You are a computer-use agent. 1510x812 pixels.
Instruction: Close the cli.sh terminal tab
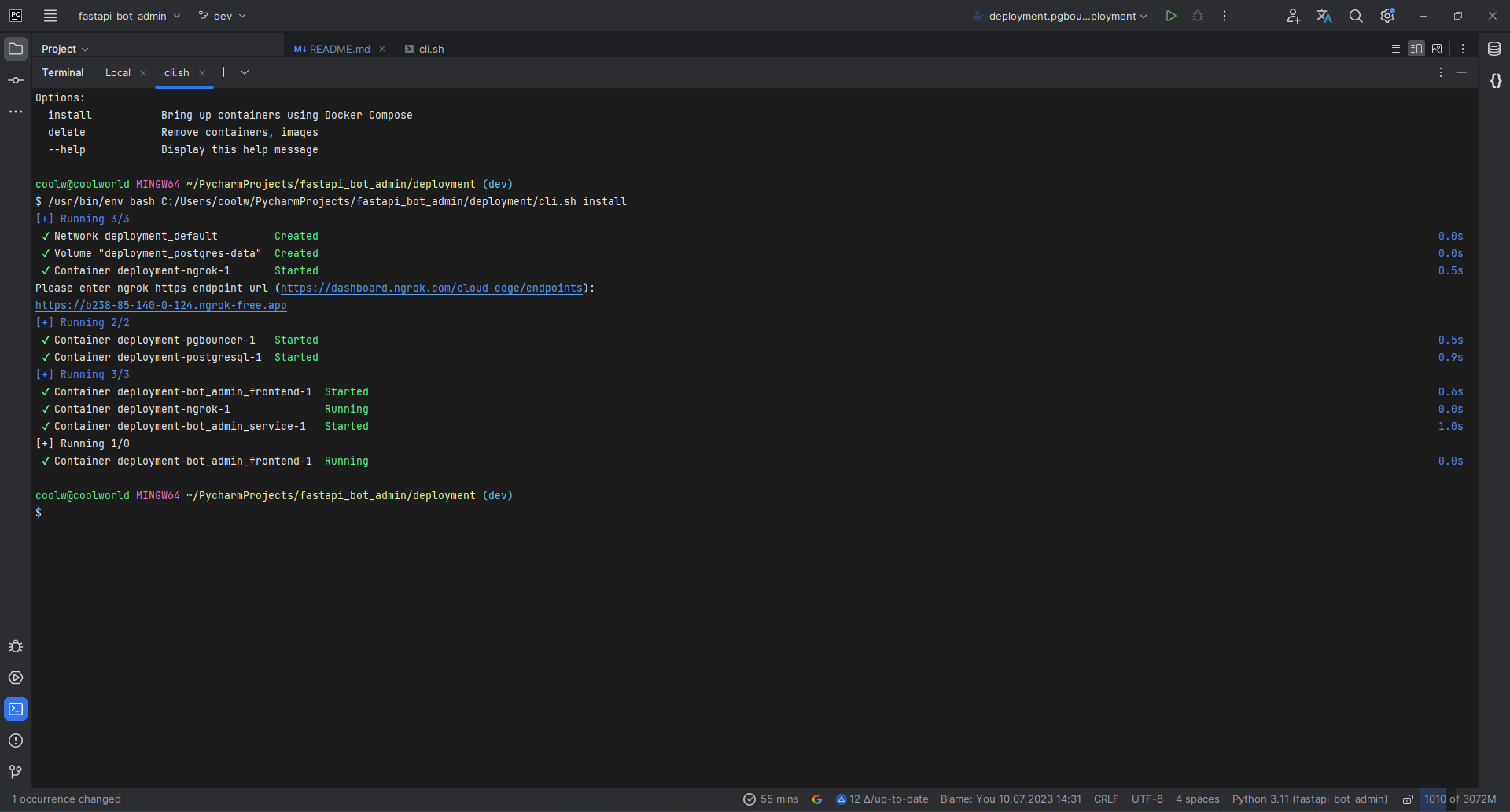[x=202, y=73]
